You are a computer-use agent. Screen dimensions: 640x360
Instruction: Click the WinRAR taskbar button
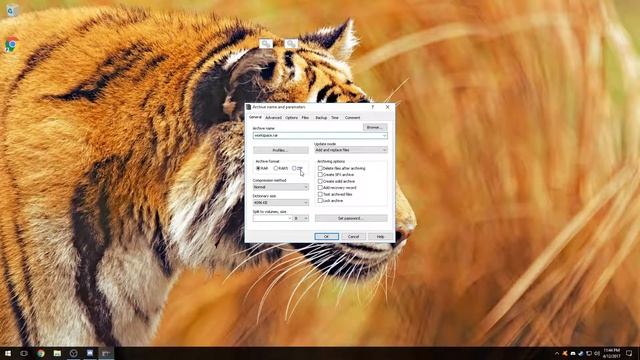(x=106, y=353)
